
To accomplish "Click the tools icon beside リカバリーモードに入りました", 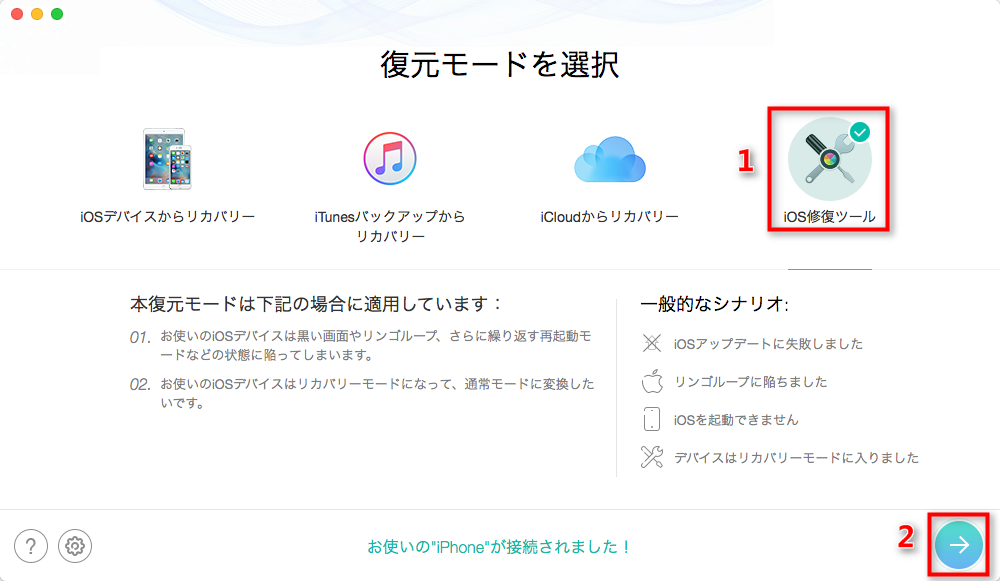I will pyautogui.click(x=652, y=457).
